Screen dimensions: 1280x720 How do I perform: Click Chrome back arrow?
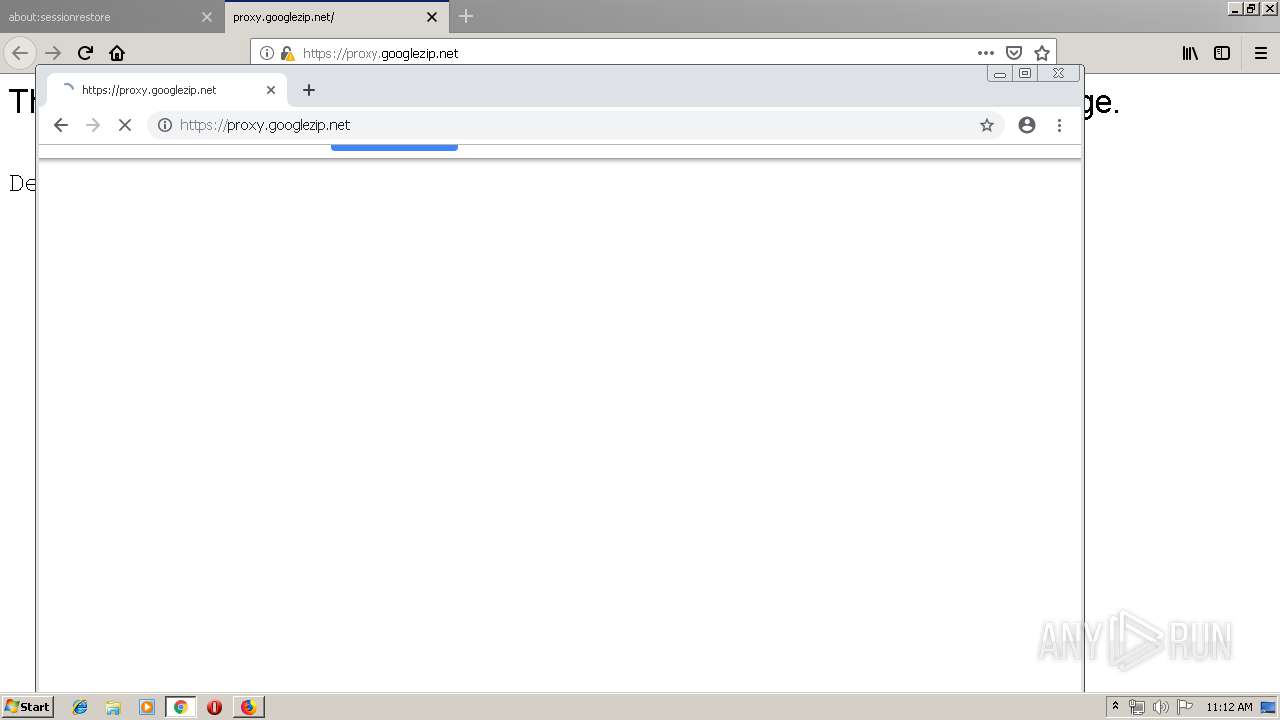click(61, 125)
